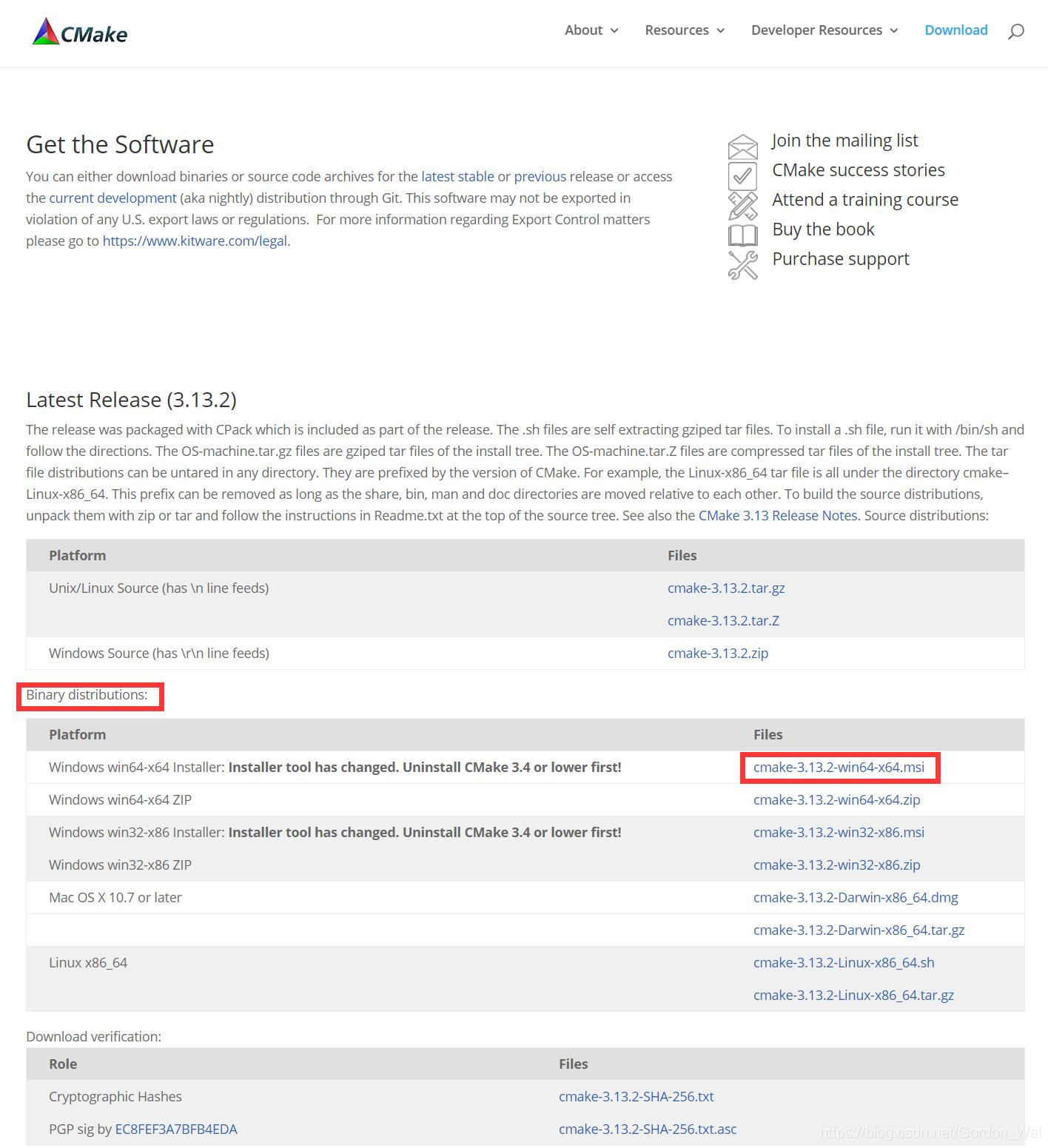Viewport: 1048px width, 1148px height.
Task: Click 'Binary distributions:' label
Action: click(87, 695)
